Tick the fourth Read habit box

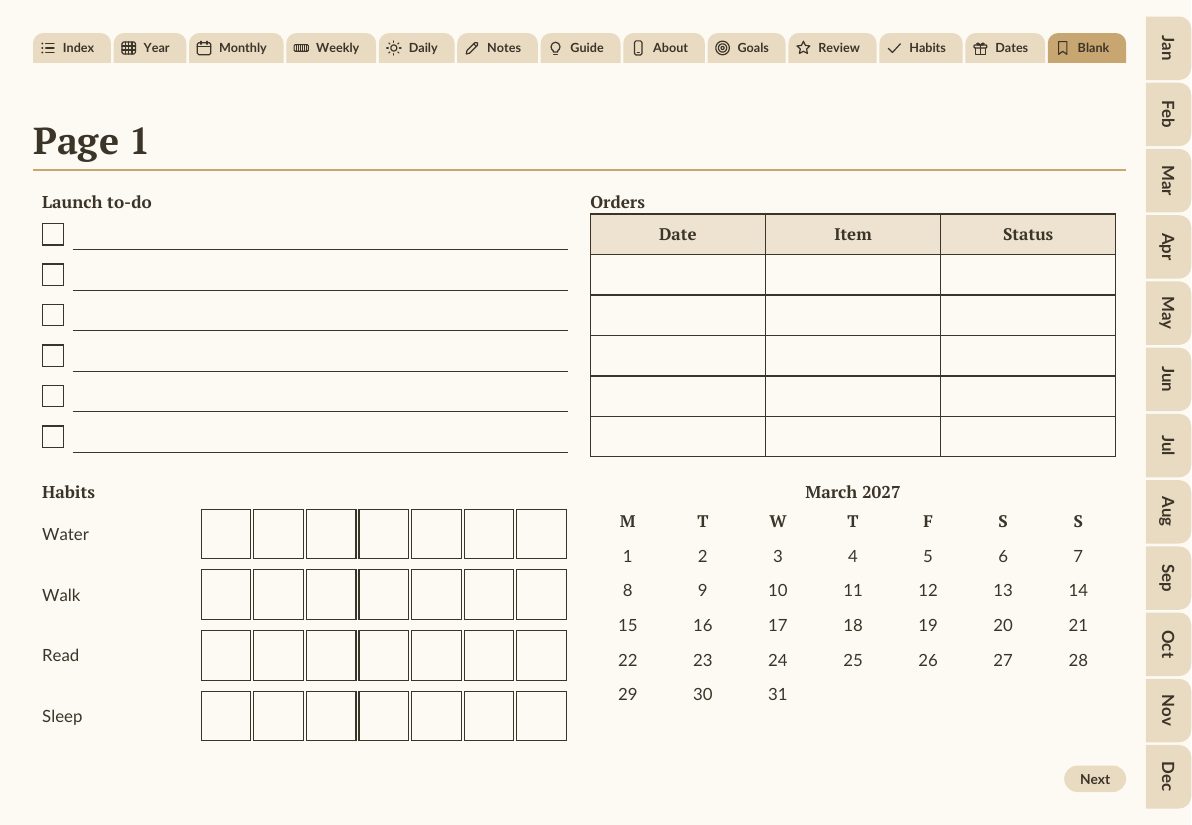tap(383, 655)
